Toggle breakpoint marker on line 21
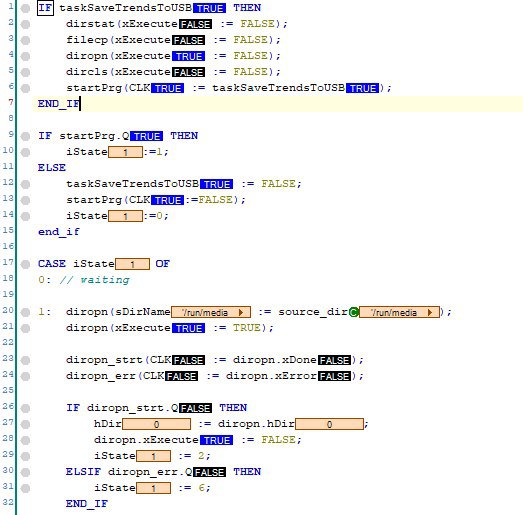This screenshot has width=523, height=515. [x=25, y=329]
